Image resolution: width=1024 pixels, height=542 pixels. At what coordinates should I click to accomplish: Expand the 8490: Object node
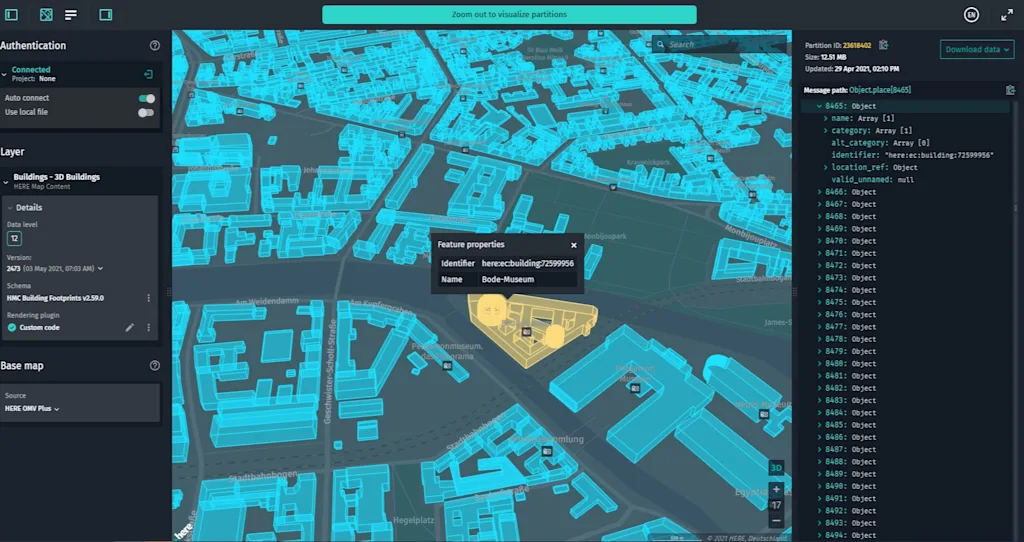820,486
